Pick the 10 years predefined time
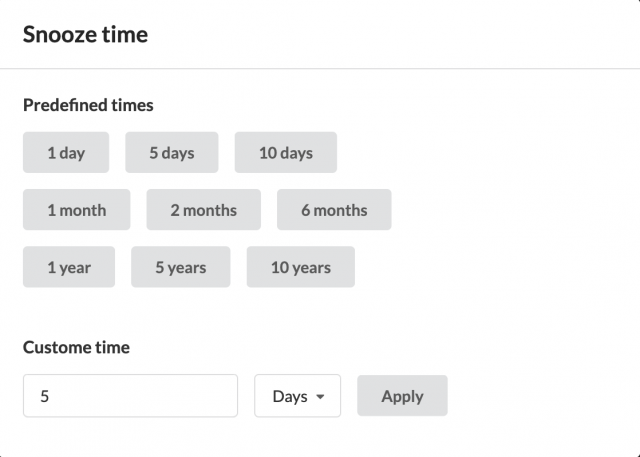 pyautogui.click(x=301, y=267)
